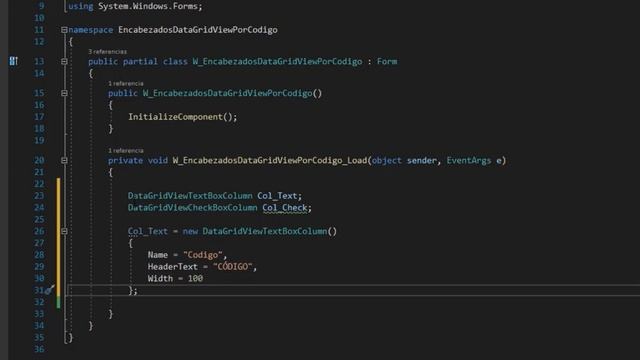640x360 pixels.
Task: Click the Col_Text declaration on line 23
Action: [277, 196]
